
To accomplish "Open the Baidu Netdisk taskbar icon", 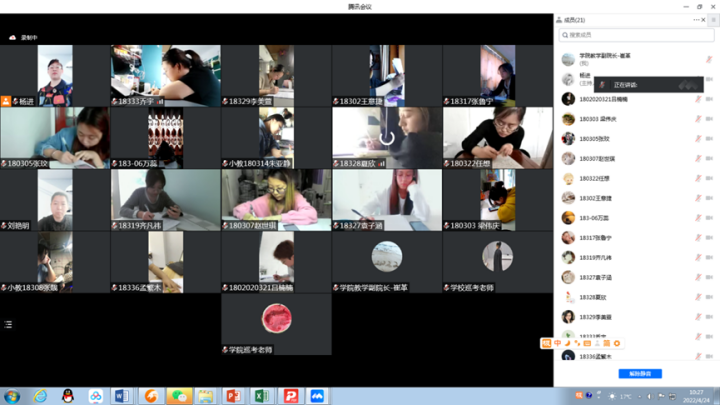I will 96,396.
